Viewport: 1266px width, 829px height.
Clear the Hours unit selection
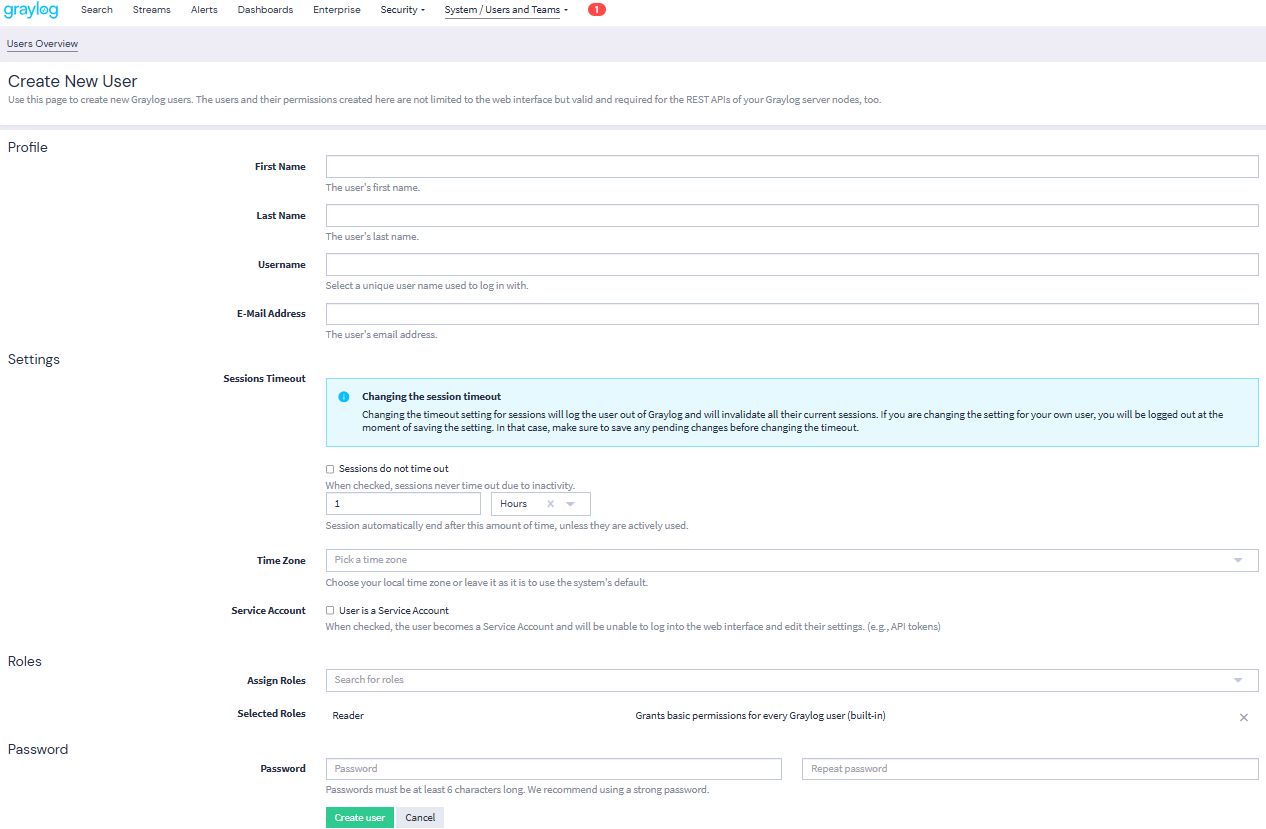pos(550,504)
